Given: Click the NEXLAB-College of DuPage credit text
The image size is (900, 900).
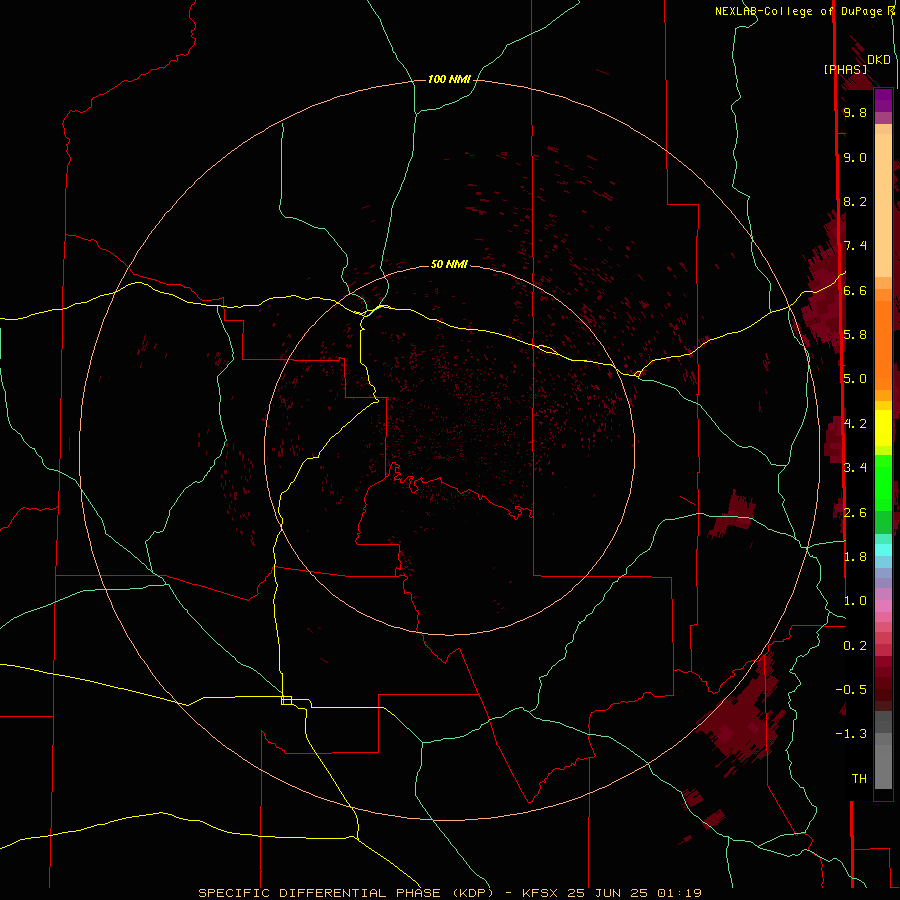Looking at the screenshot, I should (x=801, y=11).
